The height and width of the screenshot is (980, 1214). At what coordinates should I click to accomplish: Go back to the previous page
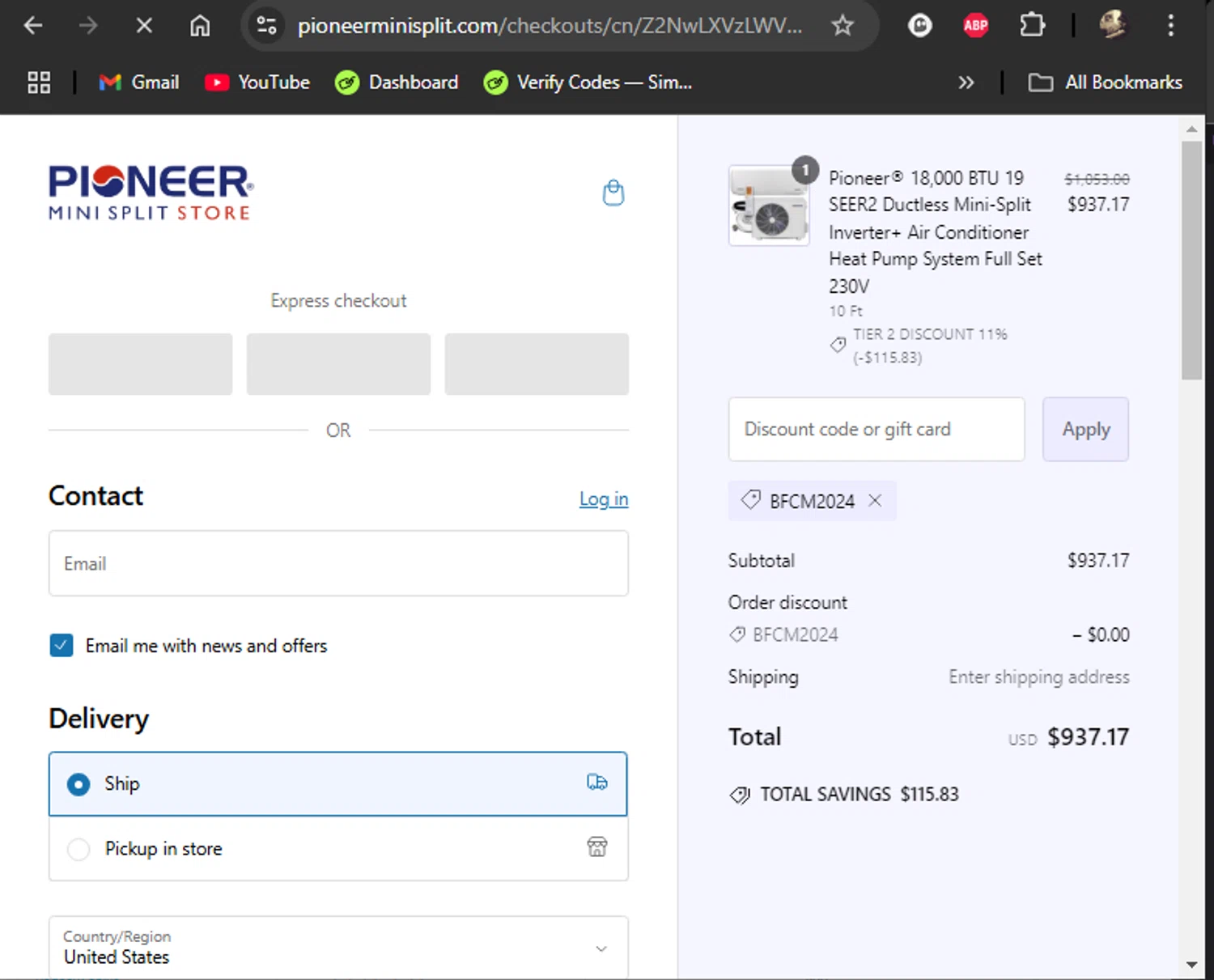tap(33, 26)
